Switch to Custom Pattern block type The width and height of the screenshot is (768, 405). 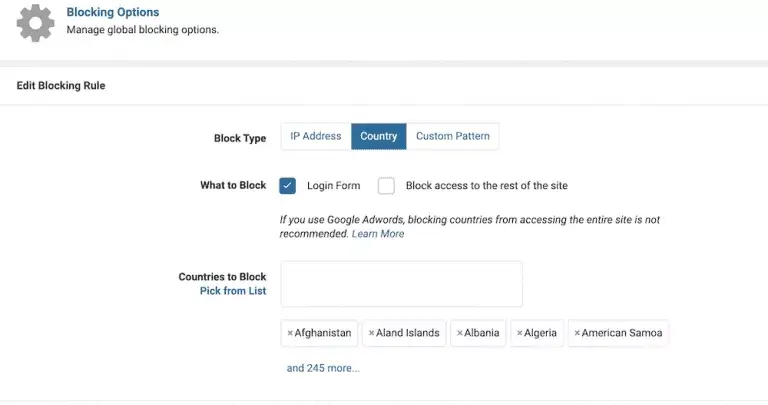coord(453,137)
